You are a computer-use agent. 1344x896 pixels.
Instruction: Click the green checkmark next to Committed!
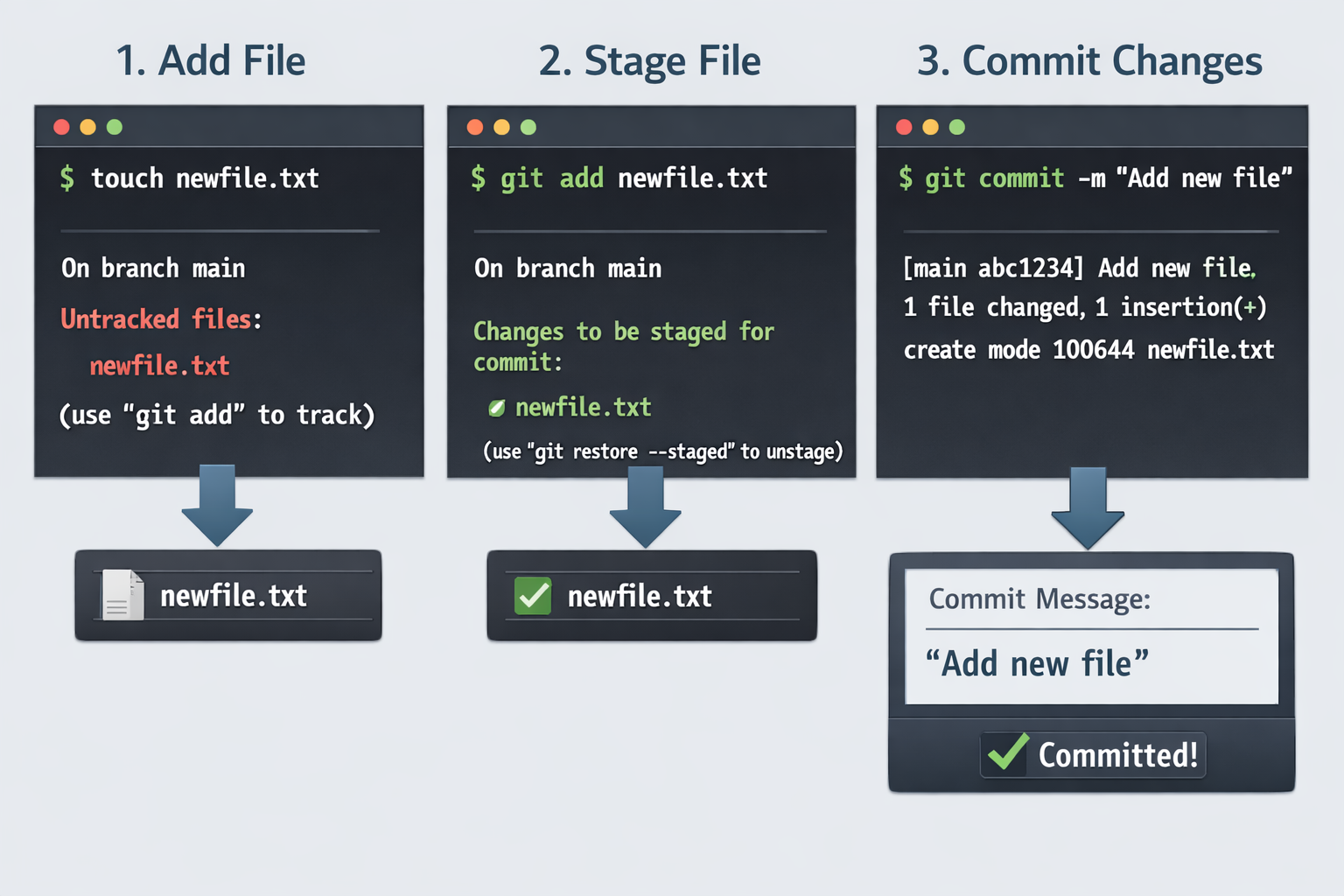[x=1008, y=752]
